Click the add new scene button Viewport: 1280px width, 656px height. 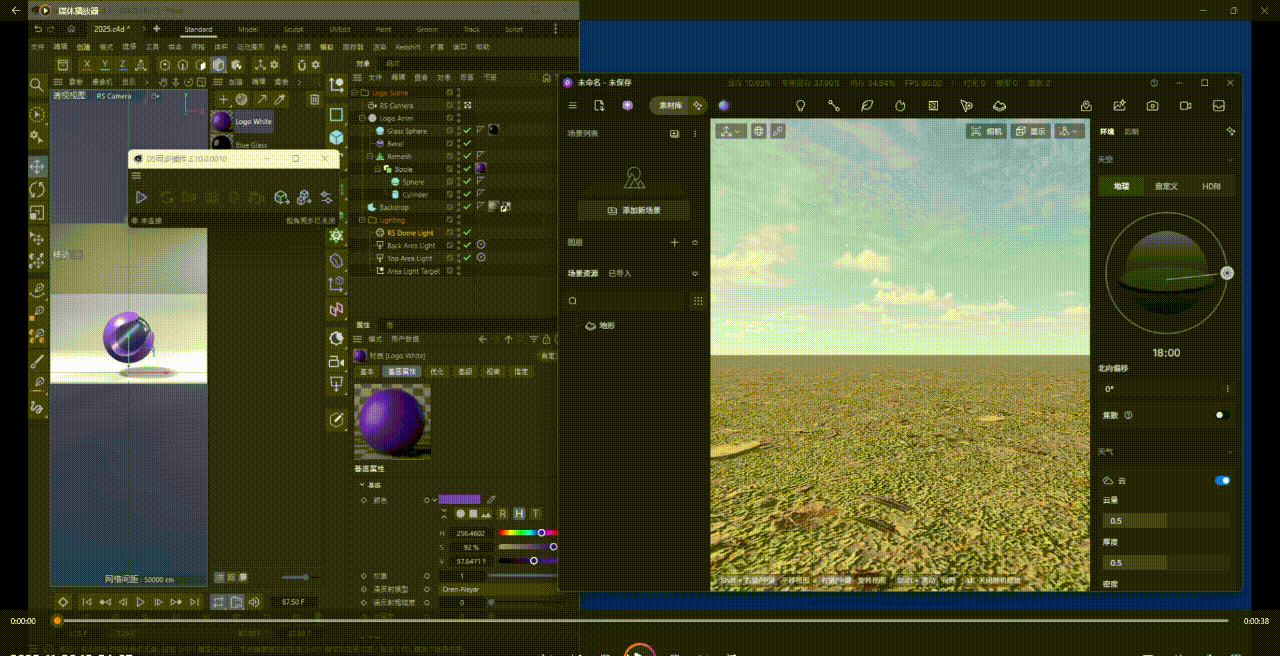(633, 211)
